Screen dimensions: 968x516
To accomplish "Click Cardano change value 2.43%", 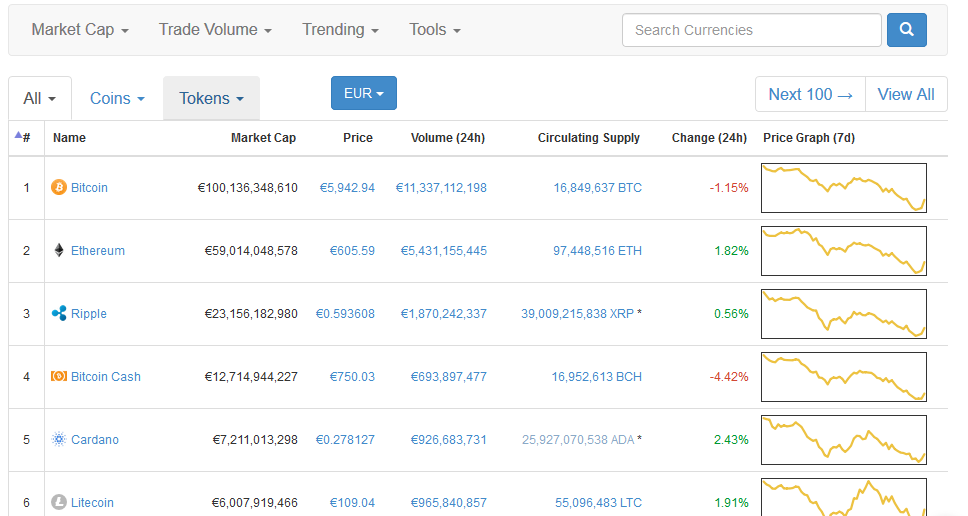I will point(732,439).
